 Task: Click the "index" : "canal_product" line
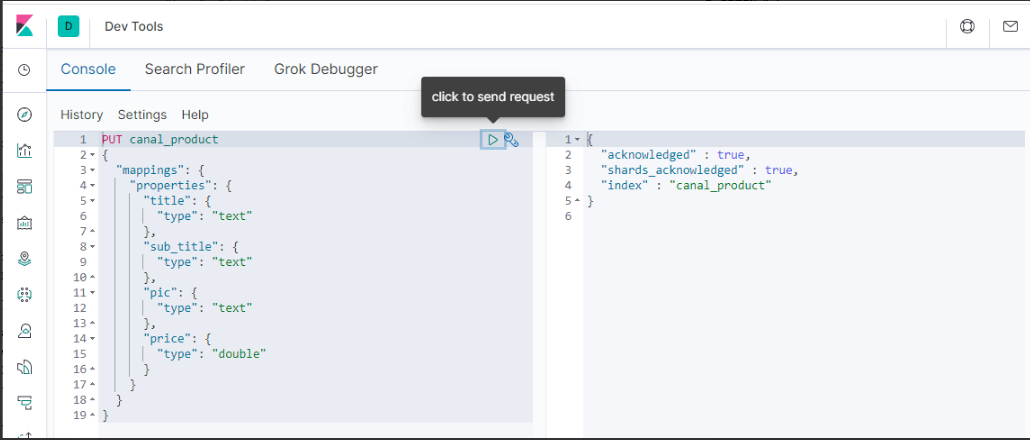click(x=686, y=186)
